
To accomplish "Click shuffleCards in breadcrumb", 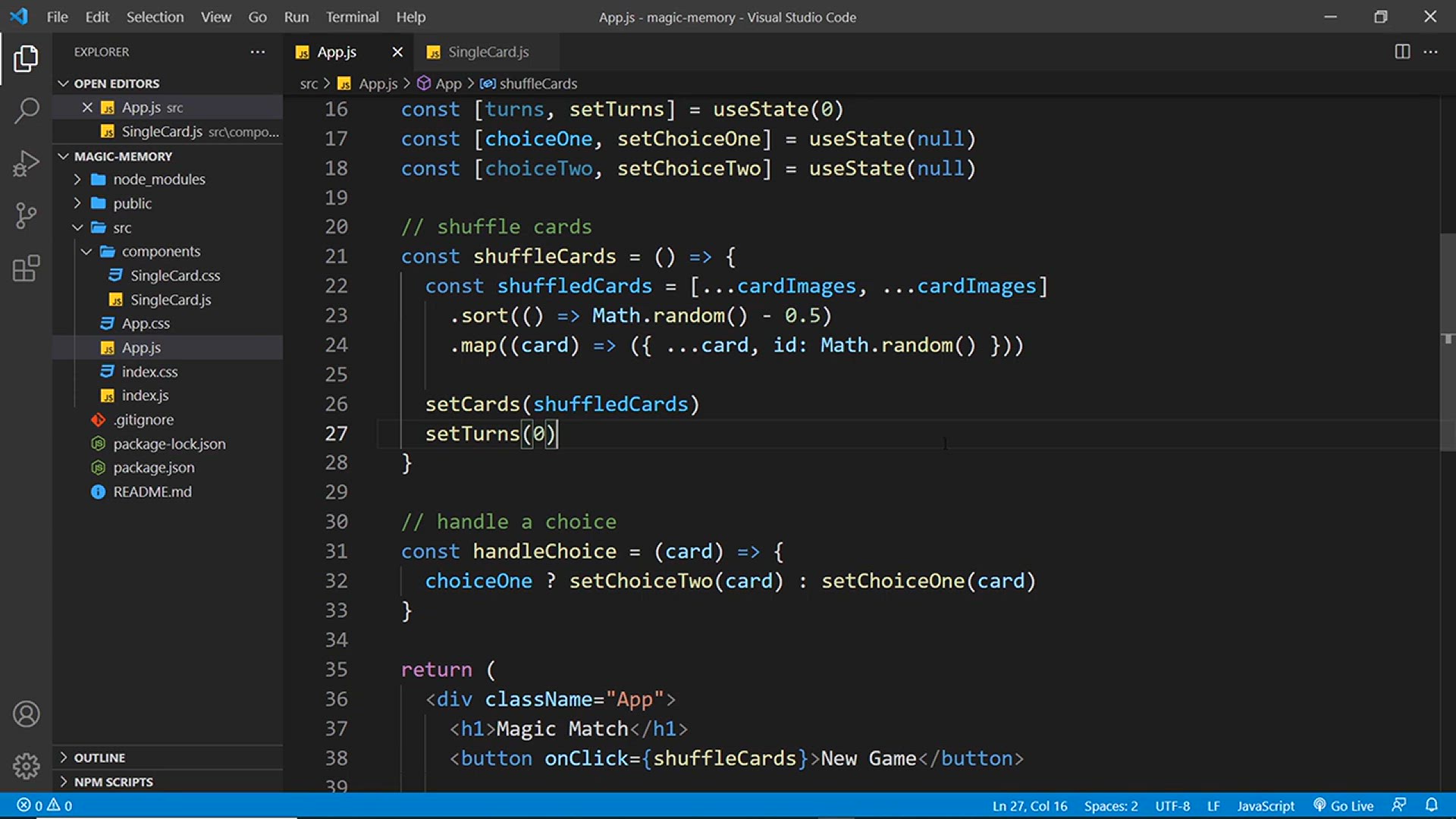I will (529, 83).
